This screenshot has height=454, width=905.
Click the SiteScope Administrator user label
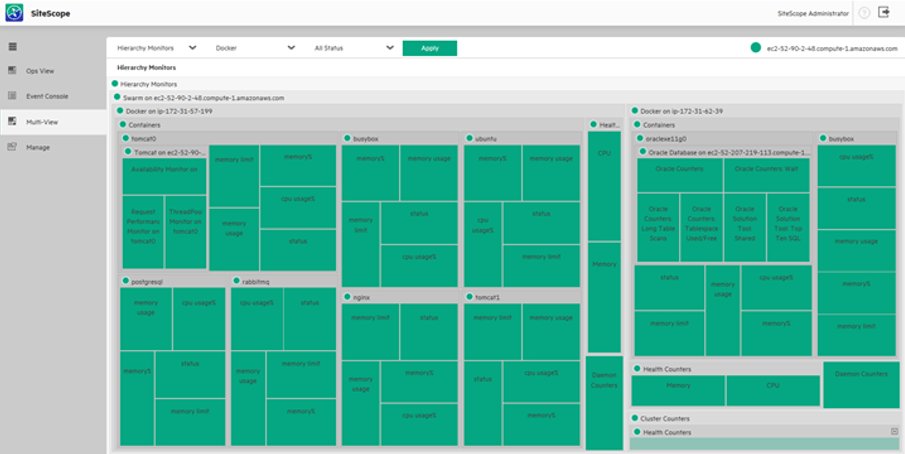click(x=813, y=13)
